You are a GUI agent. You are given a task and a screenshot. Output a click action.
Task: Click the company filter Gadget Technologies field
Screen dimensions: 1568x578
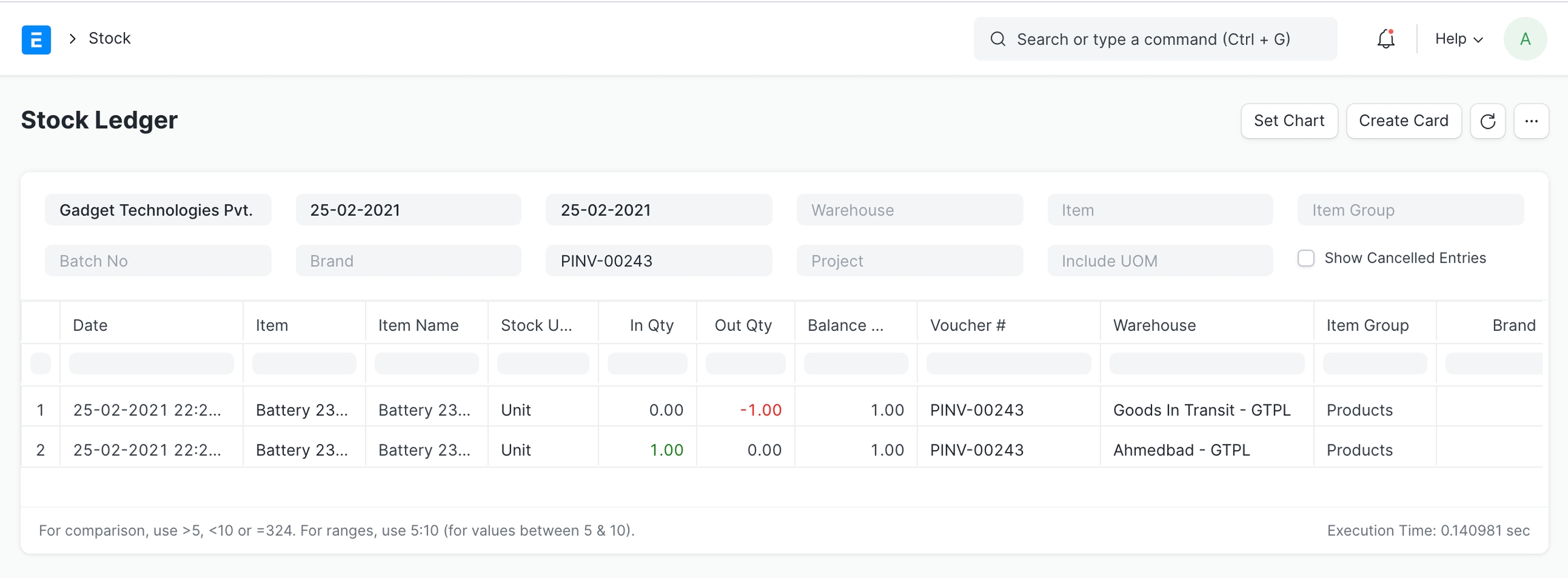(158, 210)
